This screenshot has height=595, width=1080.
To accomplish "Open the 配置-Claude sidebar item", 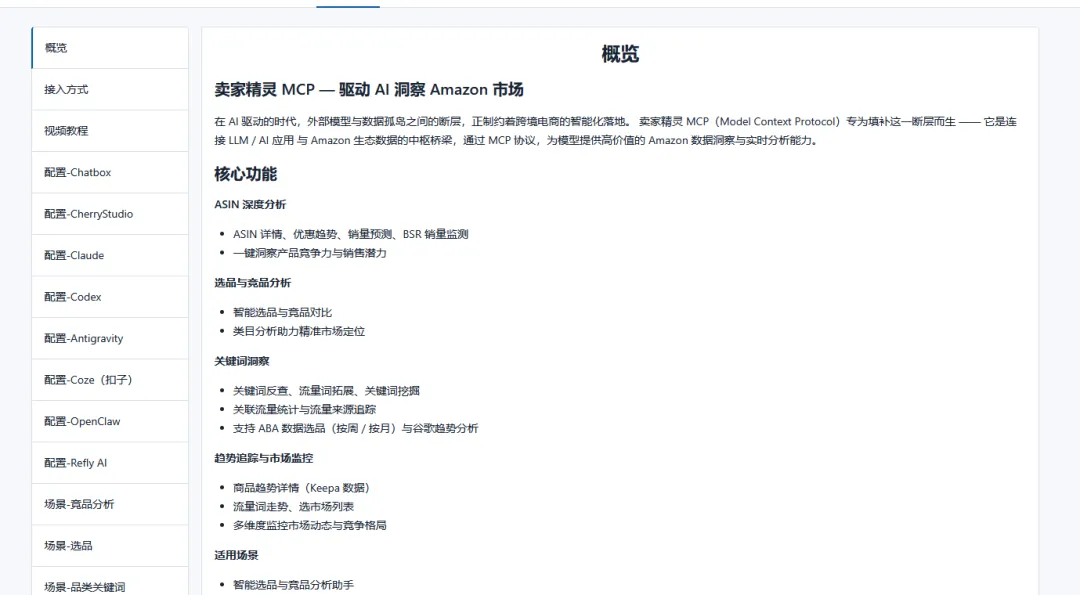I will coord(110,255).
